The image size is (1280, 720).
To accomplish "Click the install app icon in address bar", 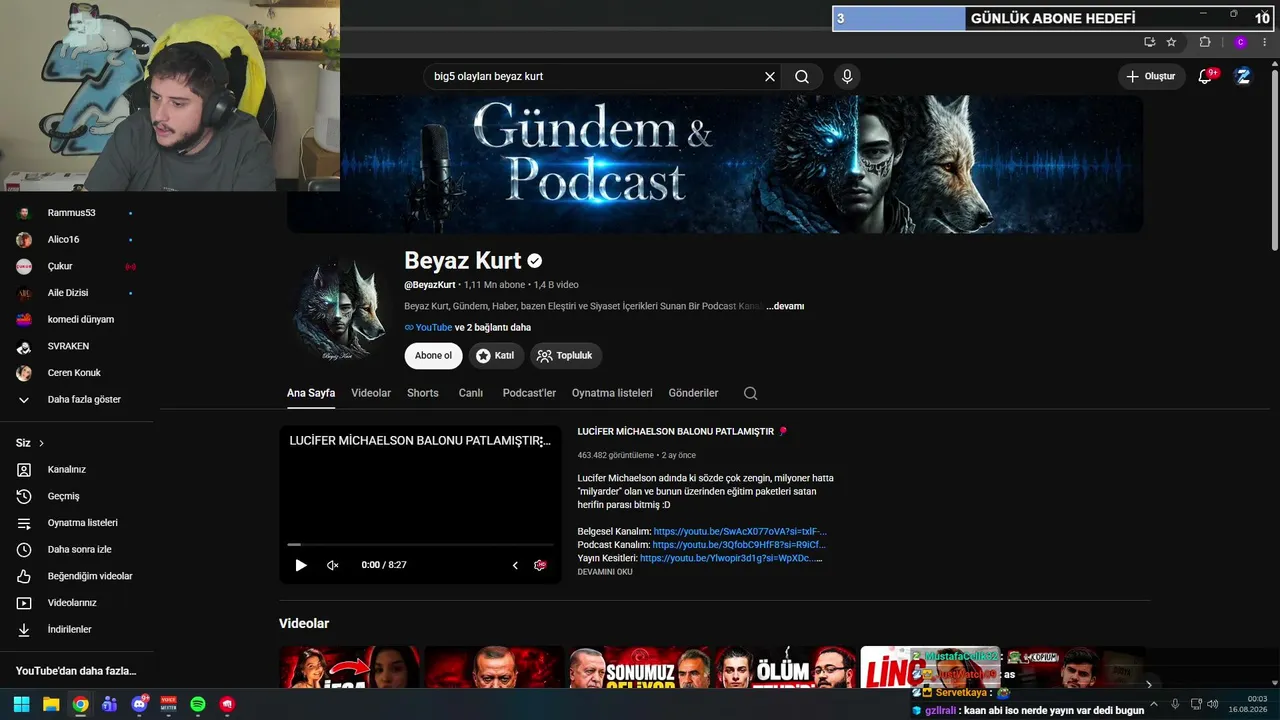I will (1150, 42).
